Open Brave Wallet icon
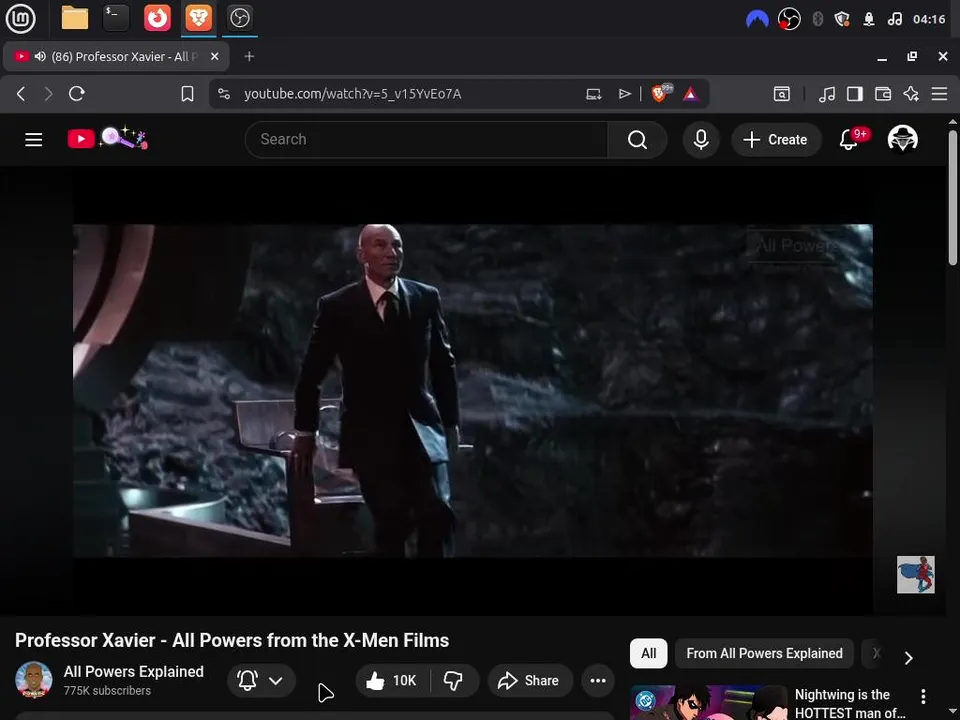960x720 pixels. [883, 94]
